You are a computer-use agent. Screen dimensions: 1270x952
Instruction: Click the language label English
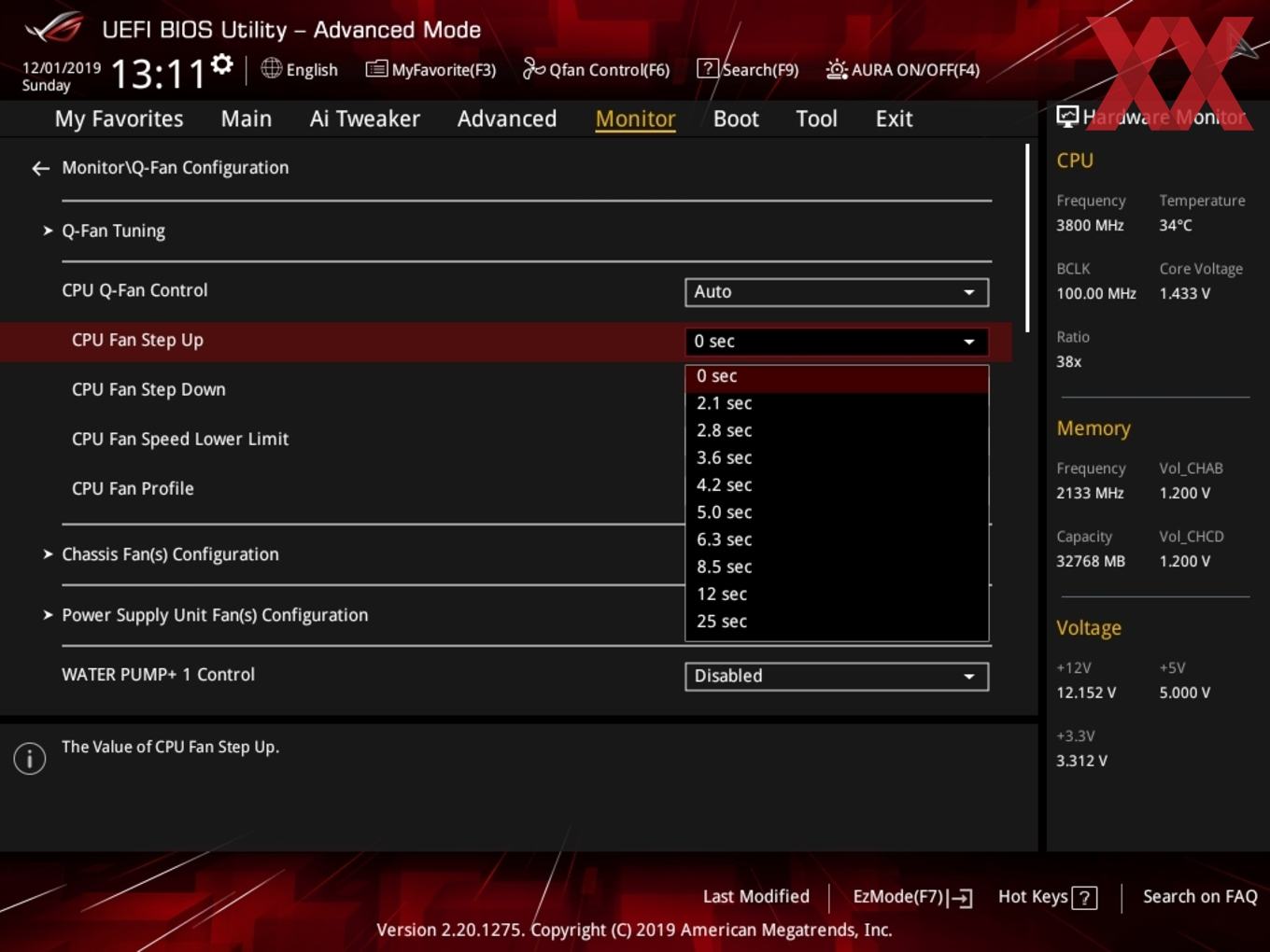click(x=312, y=70)
